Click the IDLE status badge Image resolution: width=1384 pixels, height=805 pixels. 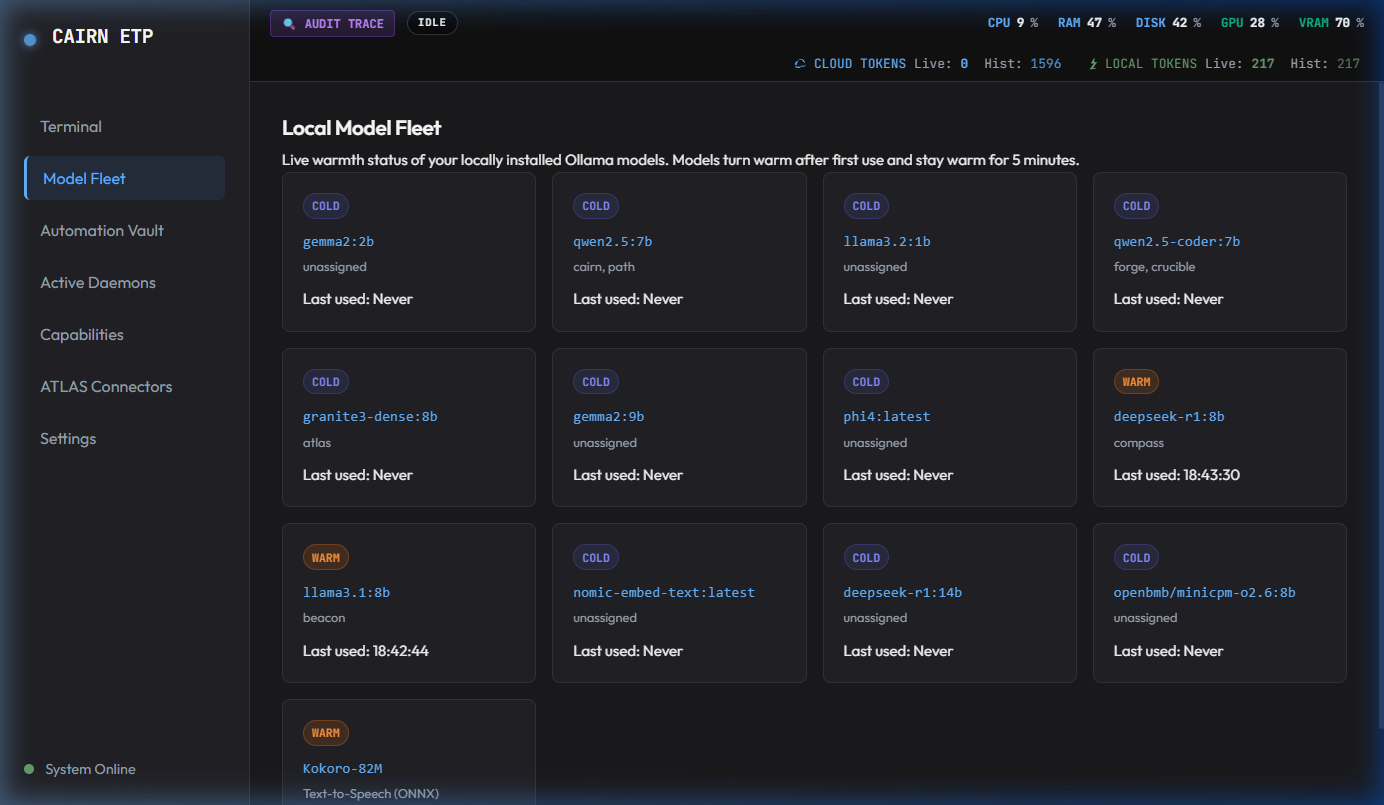[x=432, y=23]
